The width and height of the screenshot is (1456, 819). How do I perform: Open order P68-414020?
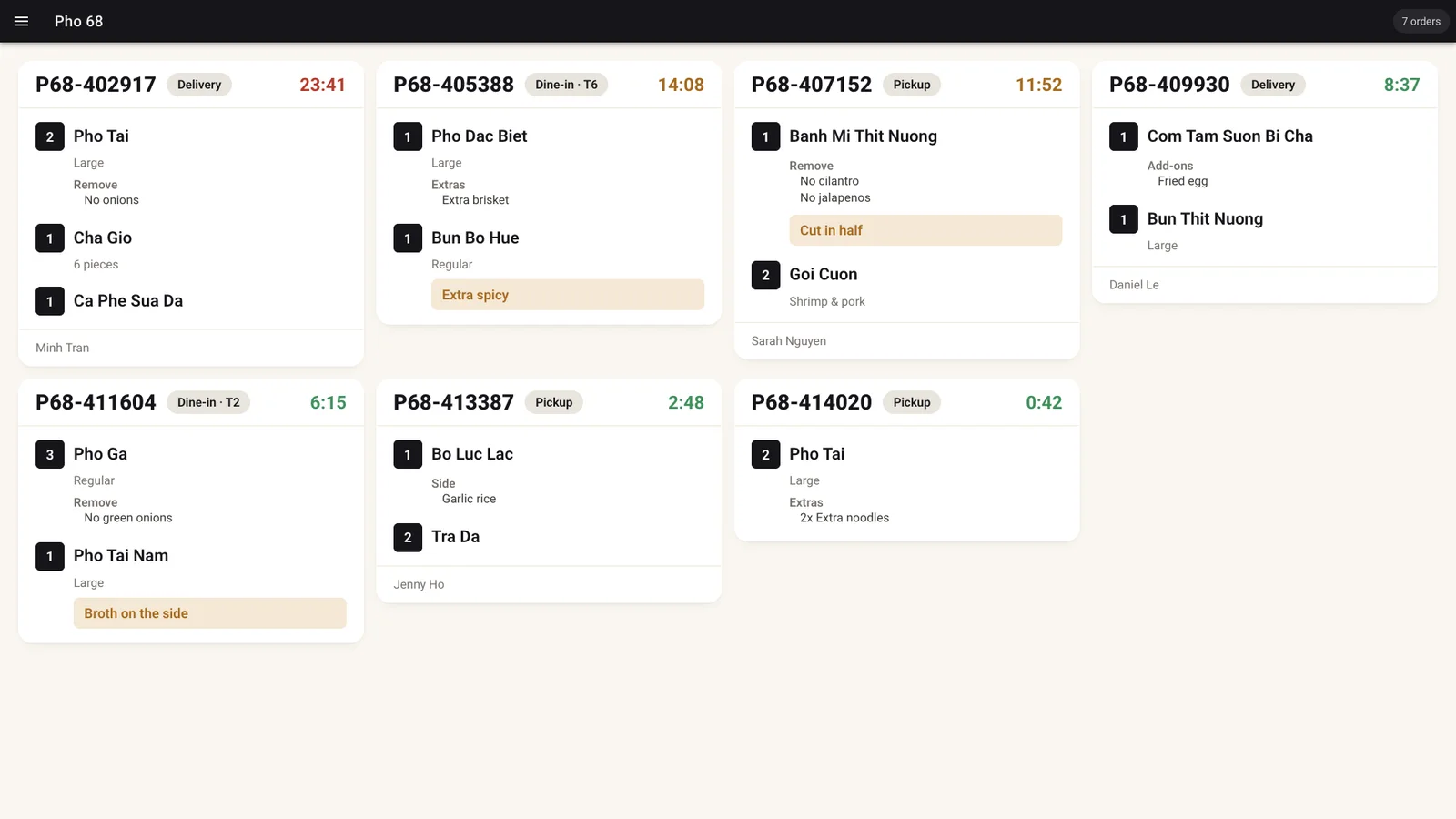point(812,402)
